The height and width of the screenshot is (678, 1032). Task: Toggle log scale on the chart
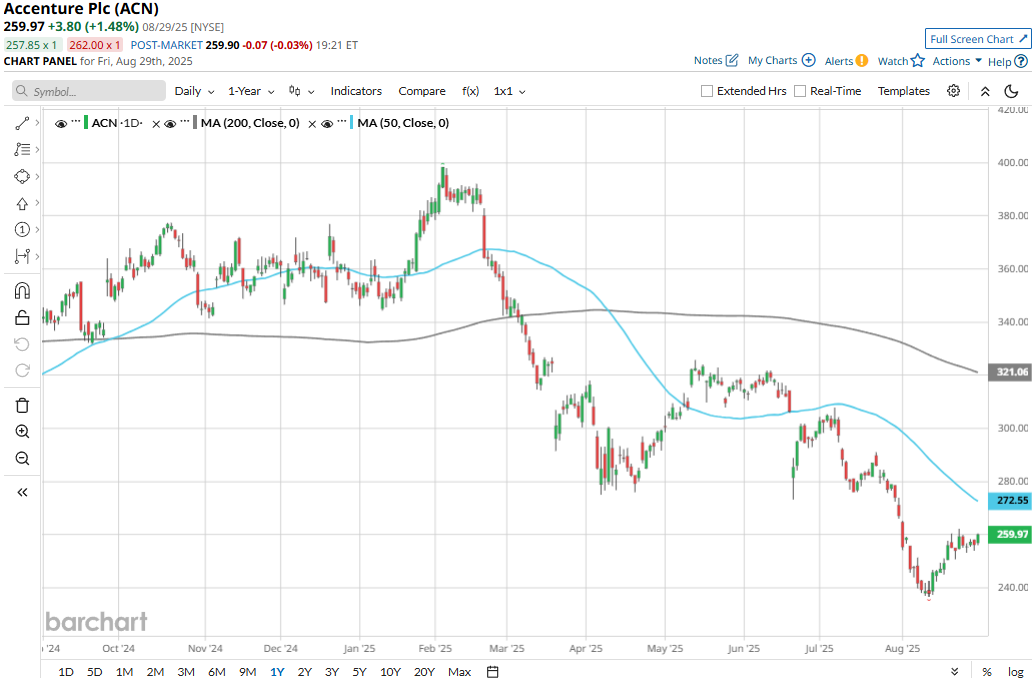coord(1016,671)
